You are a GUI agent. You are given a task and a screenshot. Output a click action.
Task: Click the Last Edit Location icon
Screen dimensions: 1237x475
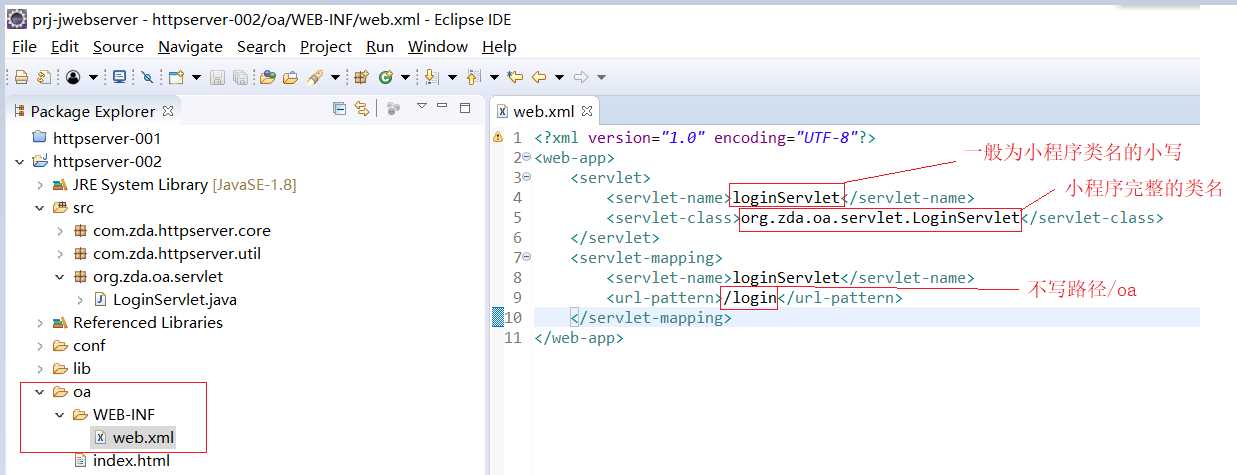[515, 77]
